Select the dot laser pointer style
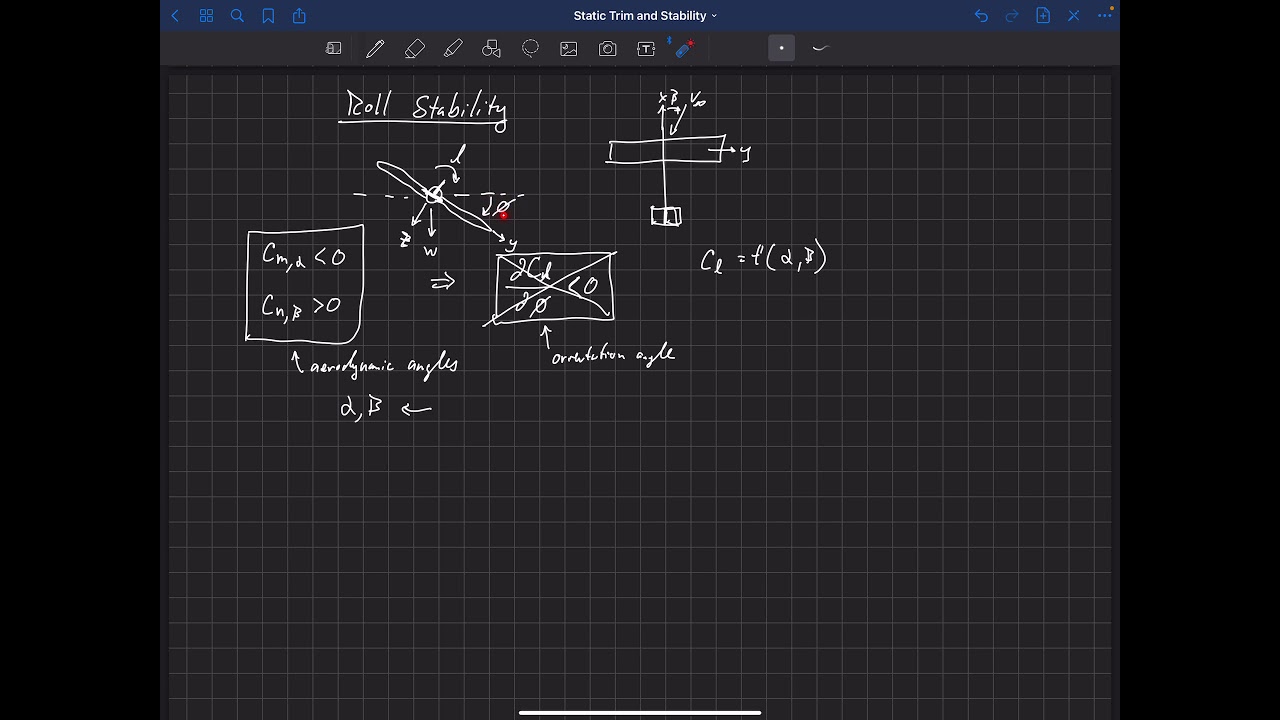1280x720 pixels. [782, 48]
